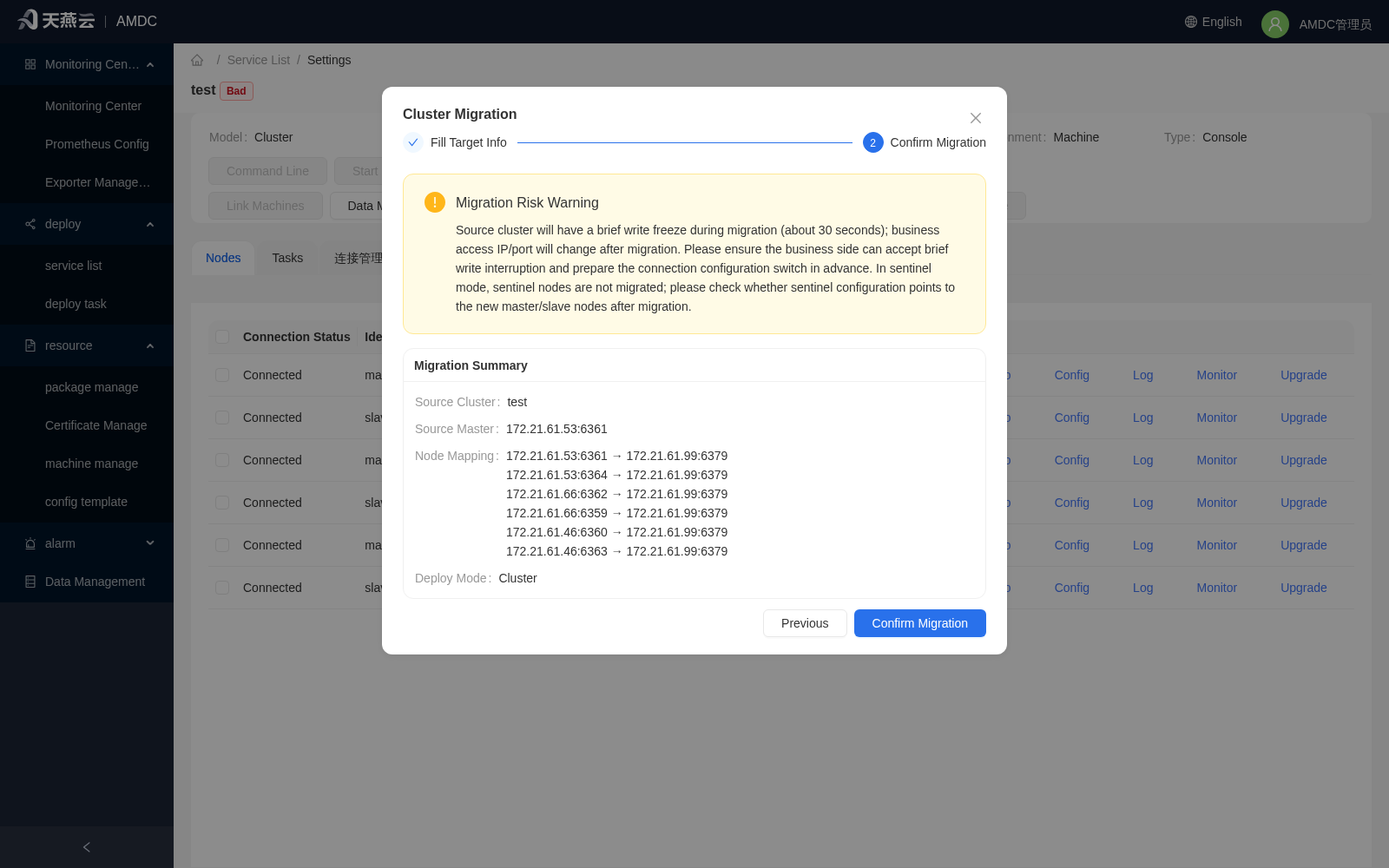This screenshot has width=1389, height=868.
Task: Toggle the select-all checkbox in table header
Action: point(222,337)
